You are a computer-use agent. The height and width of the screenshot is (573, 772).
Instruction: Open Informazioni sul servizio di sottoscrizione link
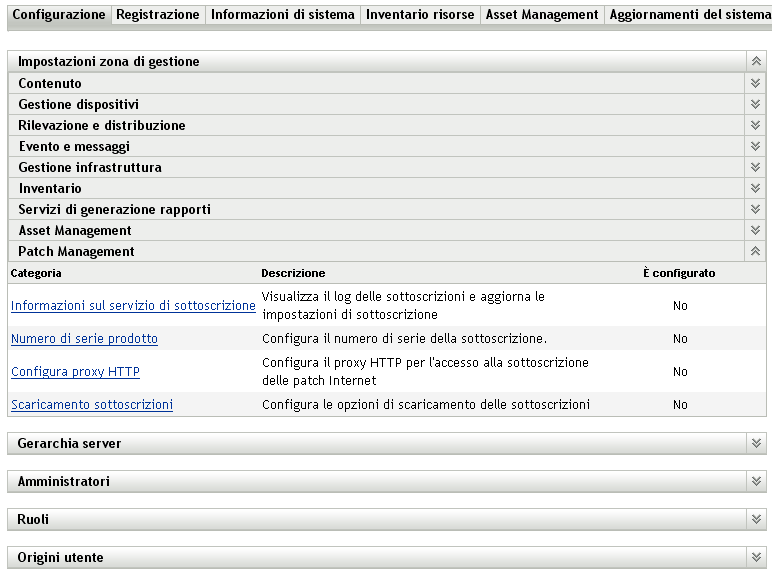pos(133,306)
